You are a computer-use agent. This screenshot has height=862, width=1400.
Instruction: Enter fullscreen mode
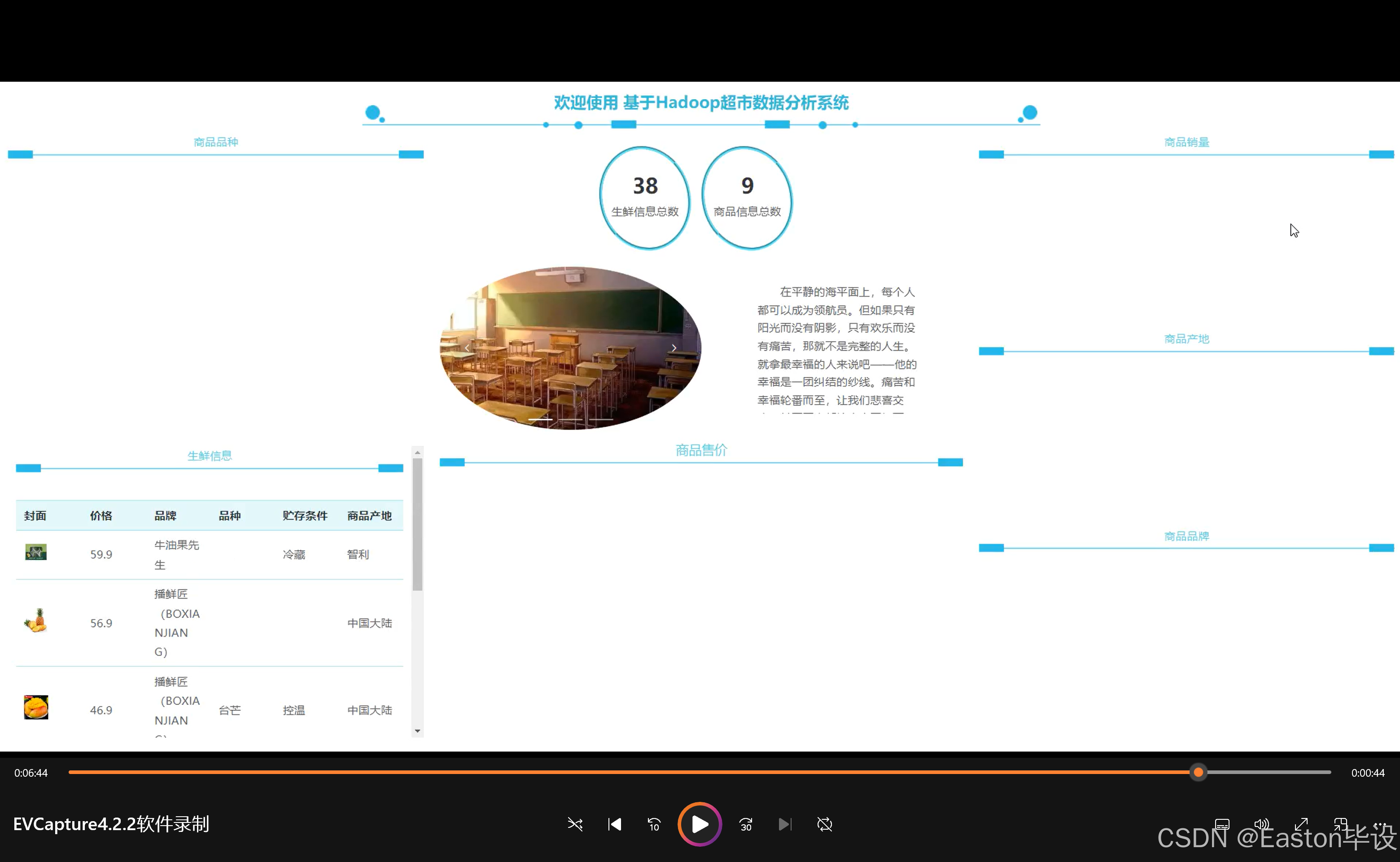pos(1301,824)
